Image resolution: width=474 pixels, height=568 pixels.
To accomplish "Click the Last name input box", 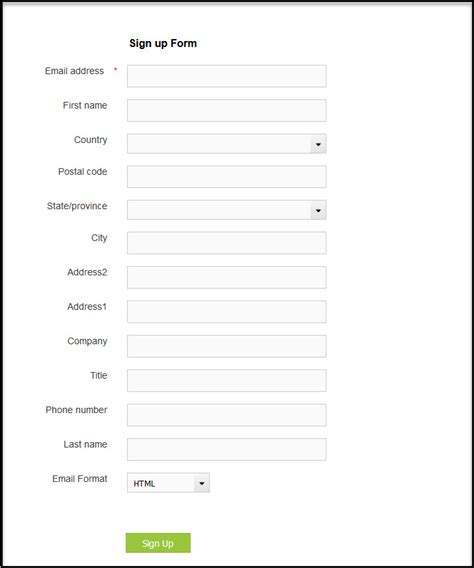I will (x=226, y=449).
